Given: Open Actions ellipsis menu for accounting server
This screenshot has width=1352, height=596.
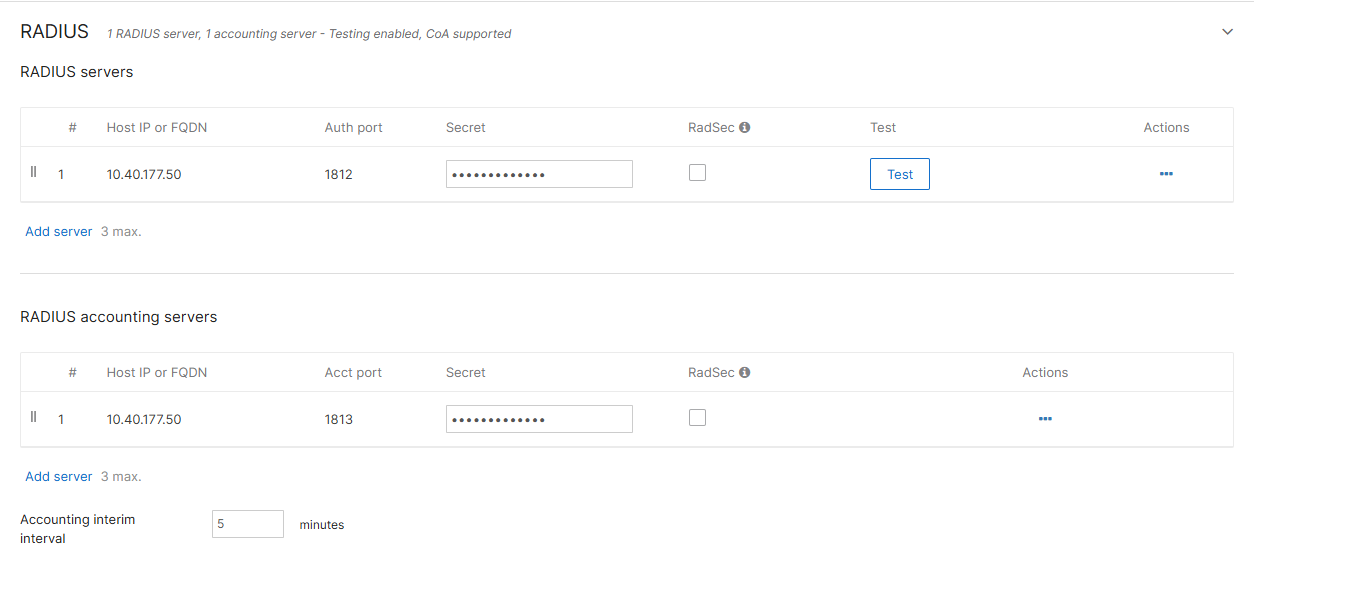Looking at the screenshot, I should coord(1045,419).
